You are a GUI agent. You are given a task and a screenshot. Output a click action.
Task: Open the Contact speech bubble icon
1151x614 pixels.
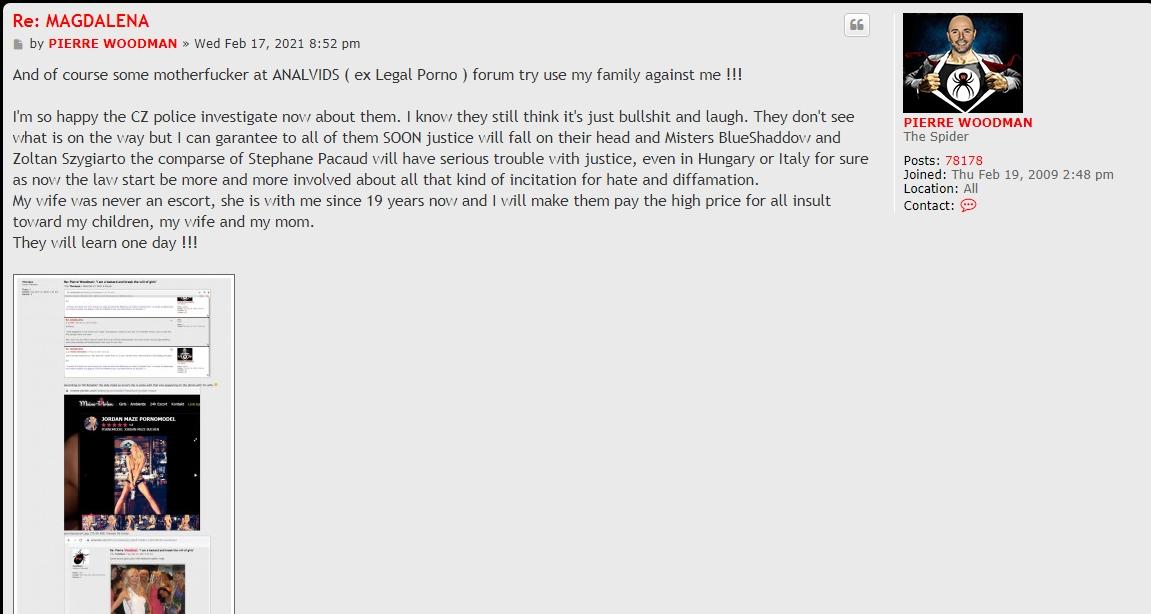pos(968,205)
